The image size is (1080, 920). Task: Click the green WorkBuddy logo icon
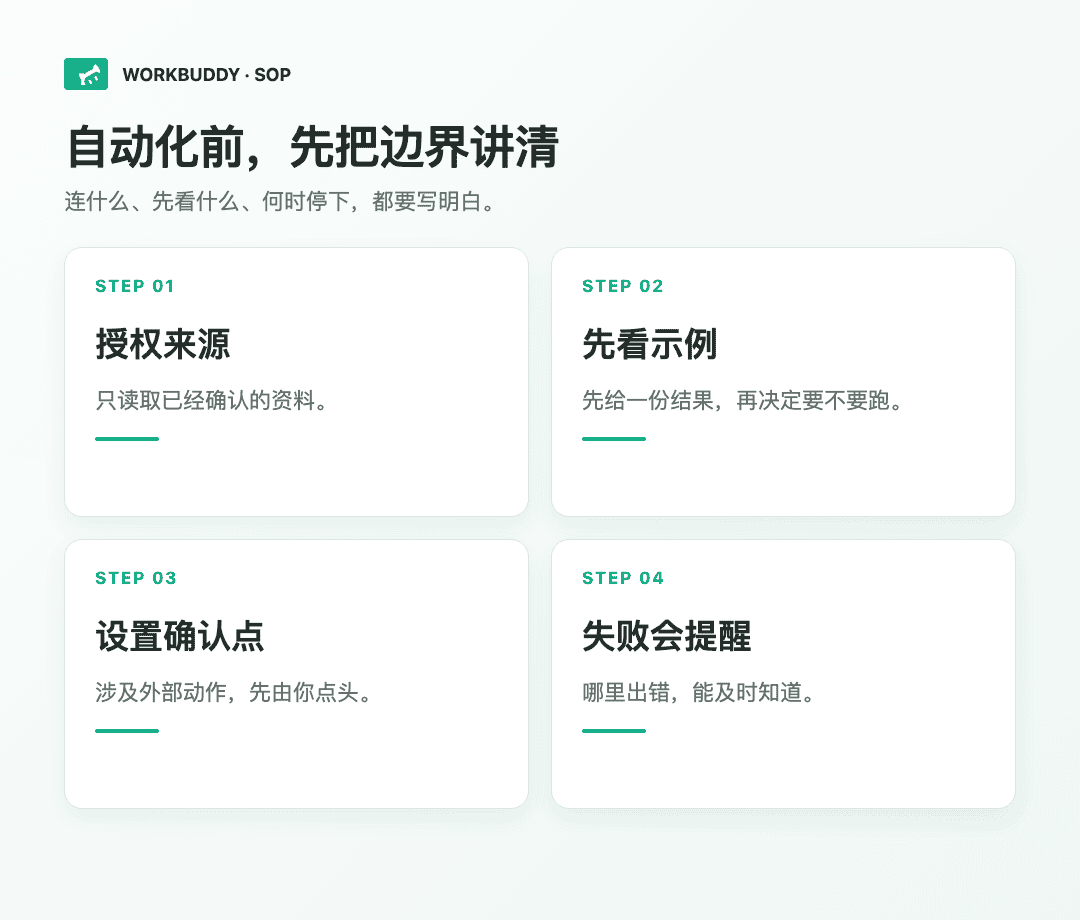(x=86, y=74)
